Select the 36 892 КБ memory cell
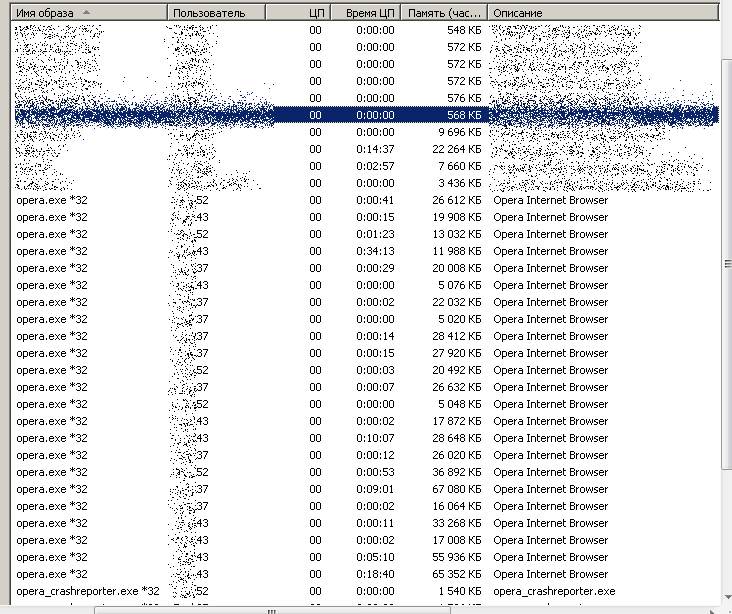Image resolution: width=732 pixels, height=614 pixels. click(457, 472)
